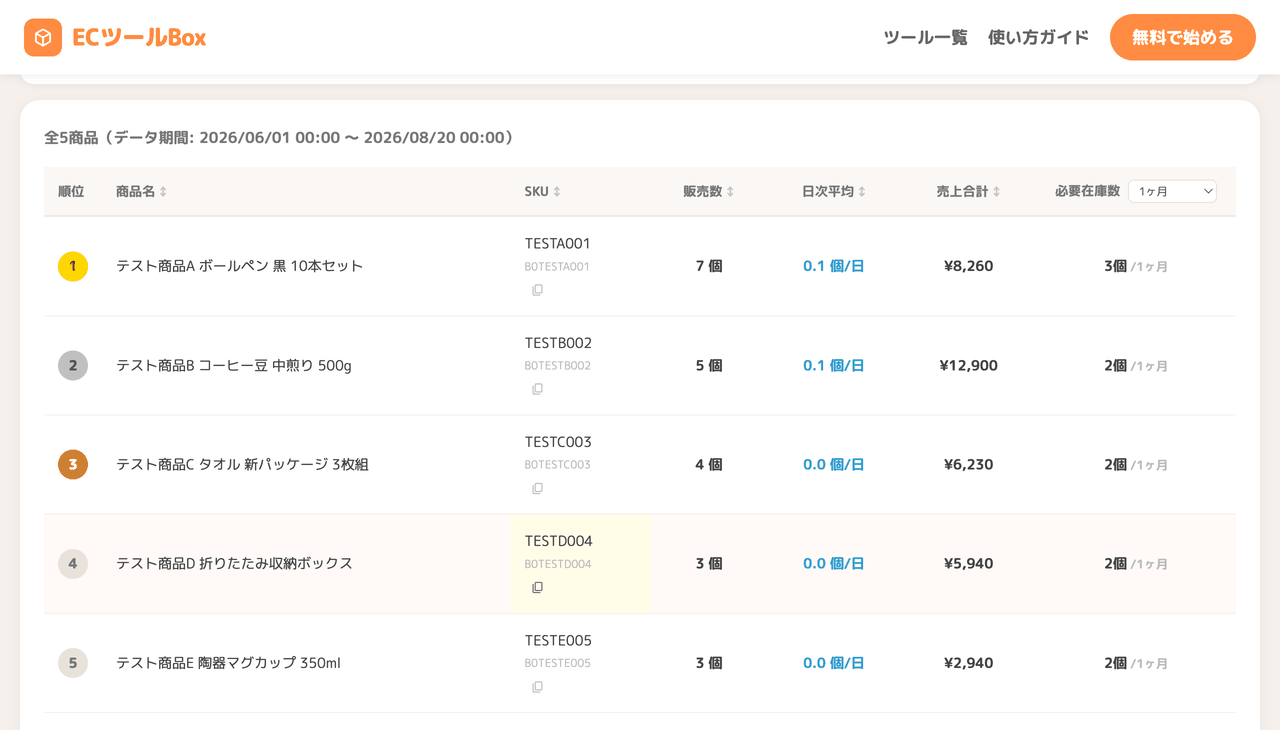Click product name テスト商品B コーヒー豆 中煎り 500g

[234, 365]
